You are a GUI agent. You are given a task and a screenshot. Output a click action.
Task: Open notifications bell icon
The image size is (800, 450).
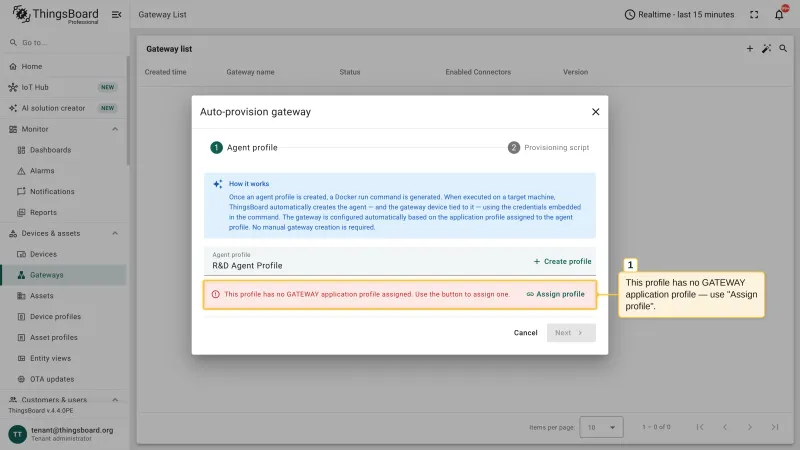[779, 15]
